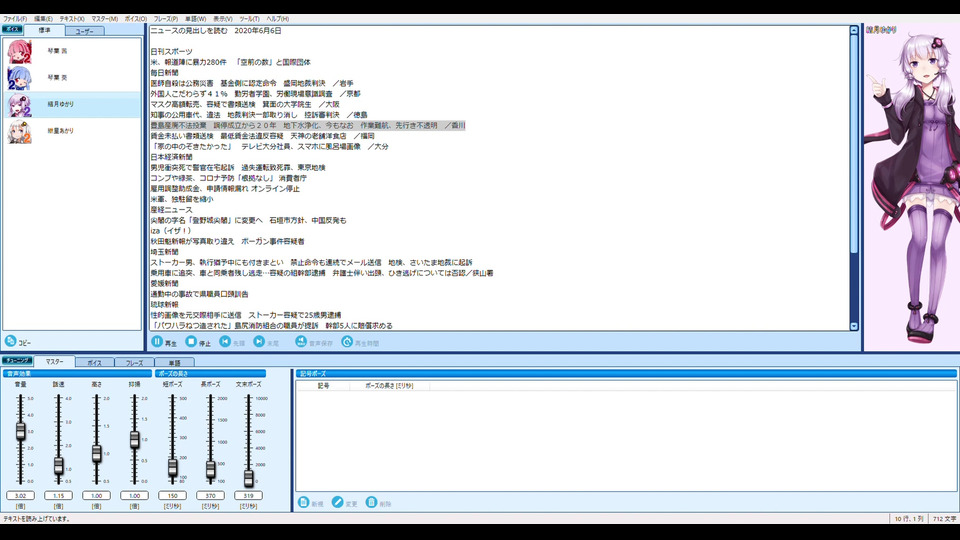The height and width of the screenshot is (540, 960).
Task: Click the 削除 trash icon
Action: (371, 502)
